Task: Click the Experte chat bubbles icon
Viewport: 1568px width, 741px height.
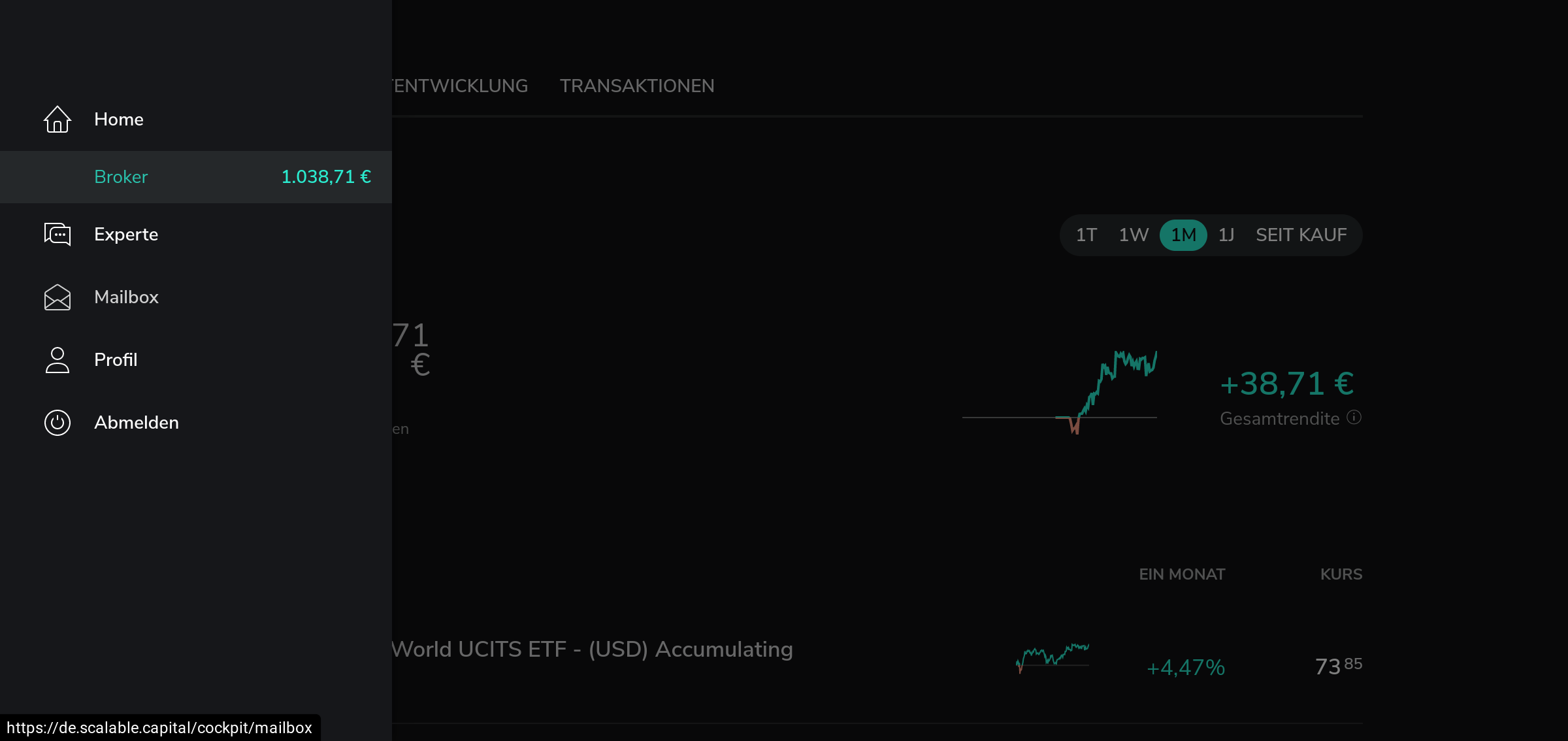Action: [57, 235]
